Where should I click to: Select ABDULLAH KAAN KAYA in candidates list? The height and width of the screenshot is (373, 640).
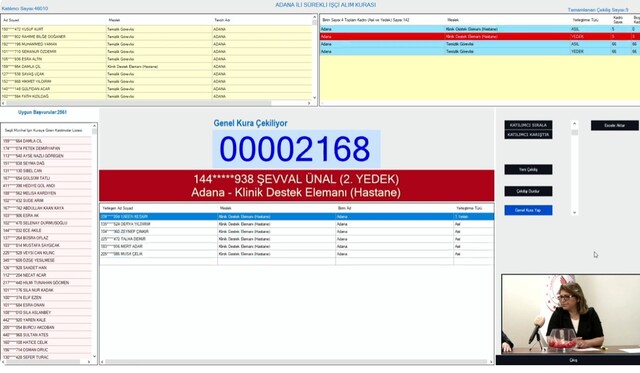46,208
